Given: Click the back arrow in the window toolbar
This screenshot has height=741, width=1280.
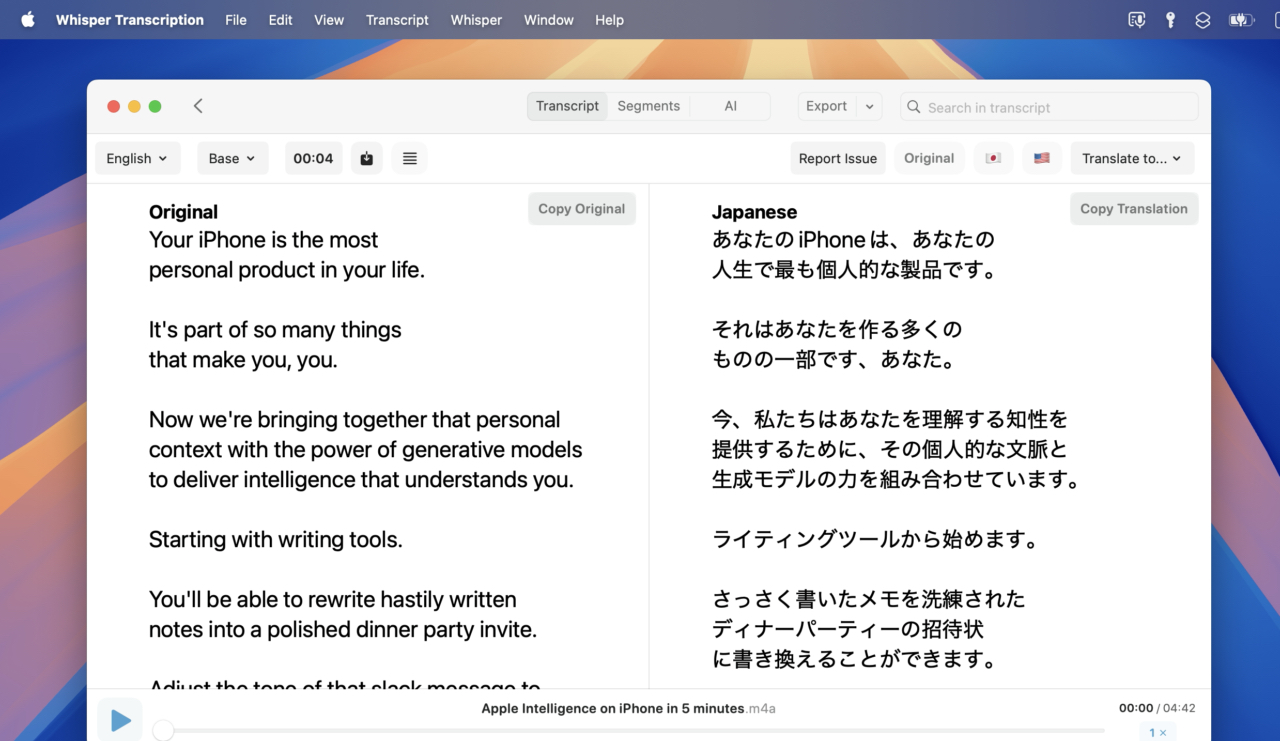Looking at the screenshot, I should [198, 106].
